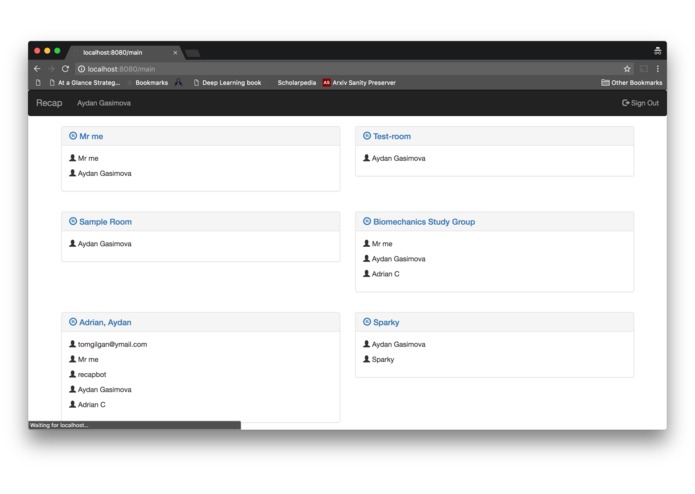Bookmark this page with the star icon
This screenshot has height=494, width=695.
click(627, 69)
